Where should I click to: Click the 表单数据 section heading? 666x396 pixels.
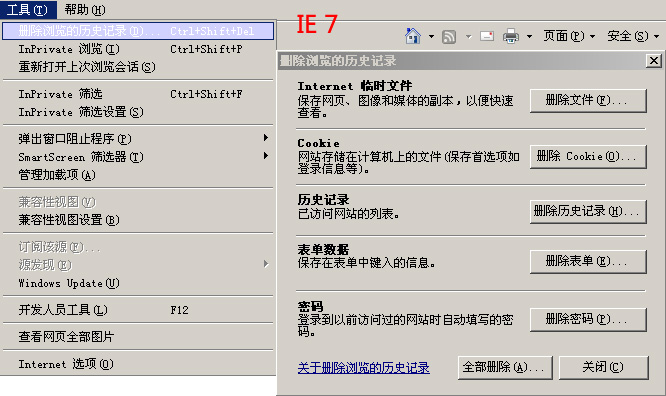click(x=323, y=249)
